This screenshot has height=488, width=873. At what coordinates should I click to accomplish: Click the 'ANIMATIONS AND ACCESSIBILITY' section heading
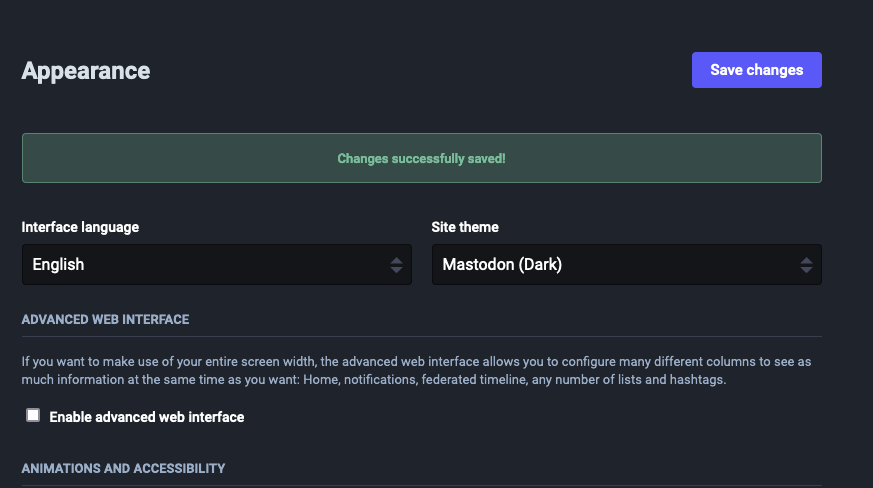click(x=123, y=468)
